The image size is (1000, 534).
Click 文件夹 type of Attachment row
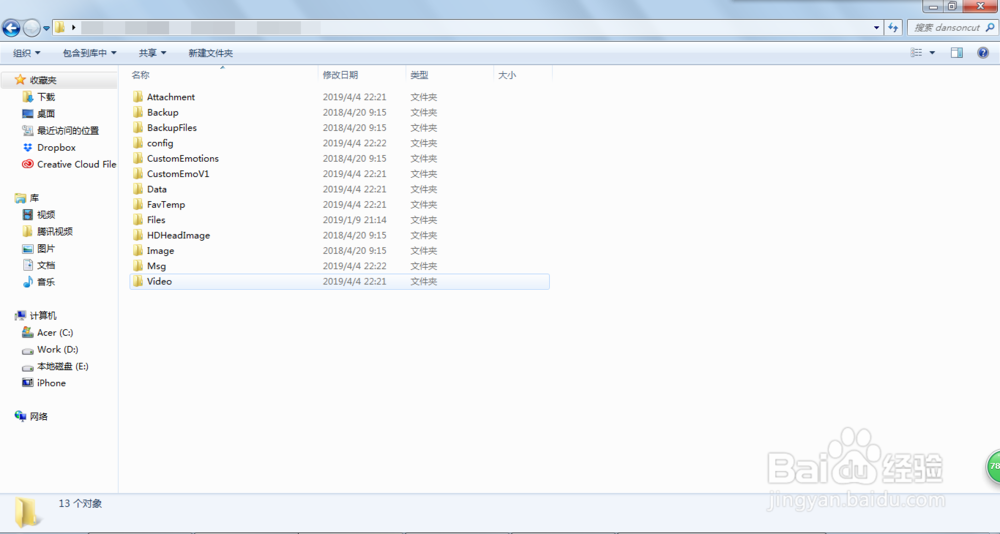tap(423, 97)
